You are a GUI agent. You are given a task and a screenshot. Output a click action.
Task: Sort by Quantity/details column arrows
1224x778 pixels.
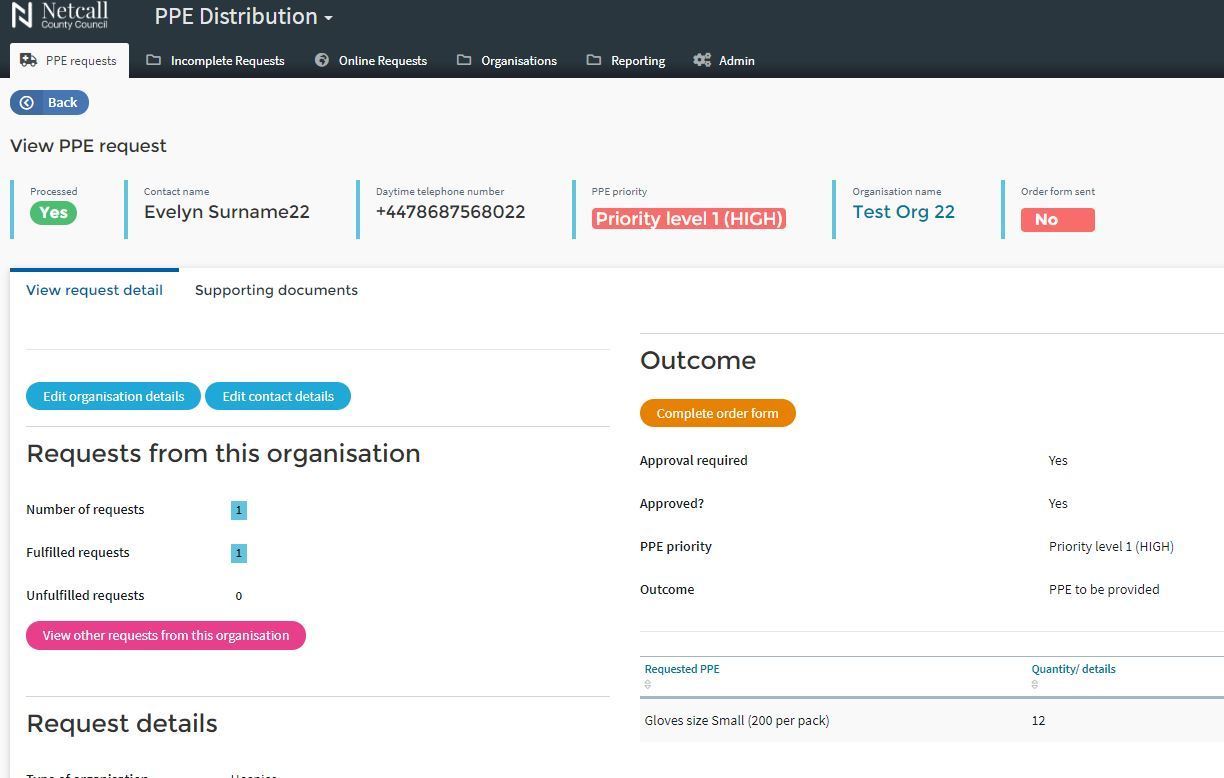click(x=1035, y=684)
